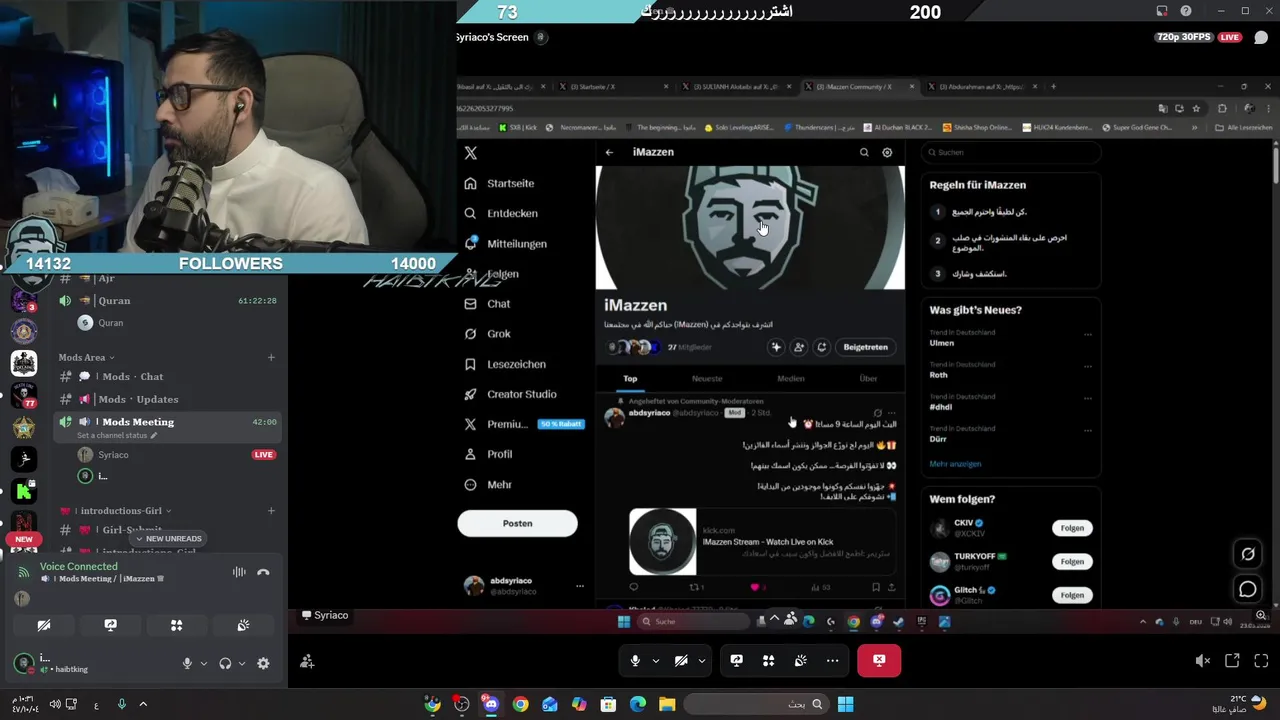The width and height of the screenshot is (1280, 720).
Task: Click show chat speech bubble on stream edge
Action: click(x=1248, y=589)
